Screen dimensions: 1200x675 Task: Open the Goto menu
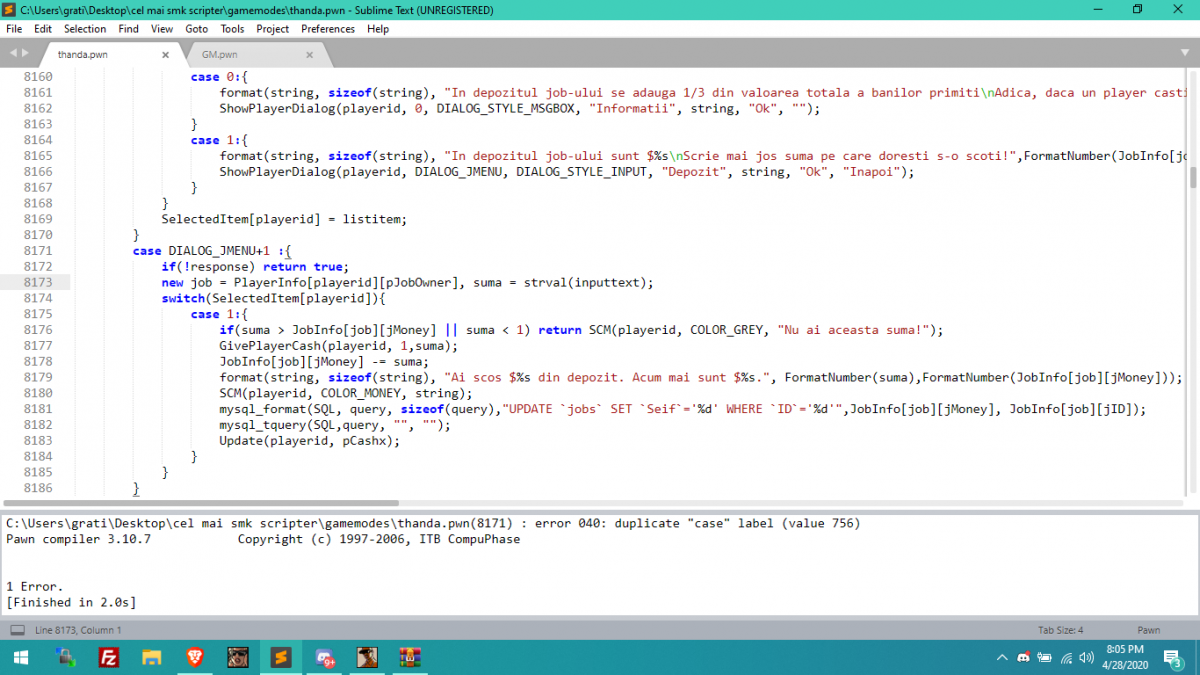196,29
